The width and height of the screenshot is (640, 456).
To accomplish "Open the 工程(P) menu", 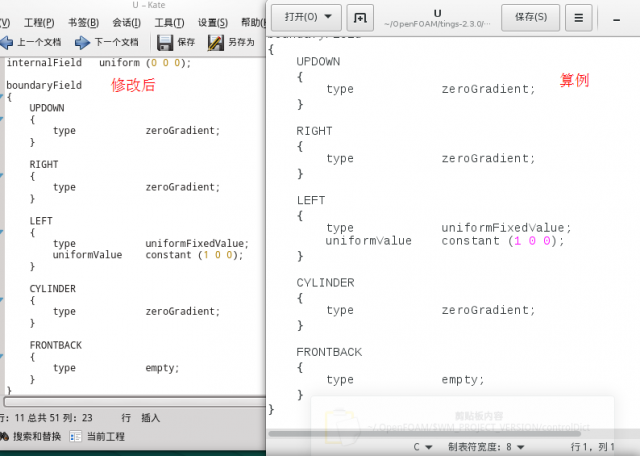I will coord(38,22).
